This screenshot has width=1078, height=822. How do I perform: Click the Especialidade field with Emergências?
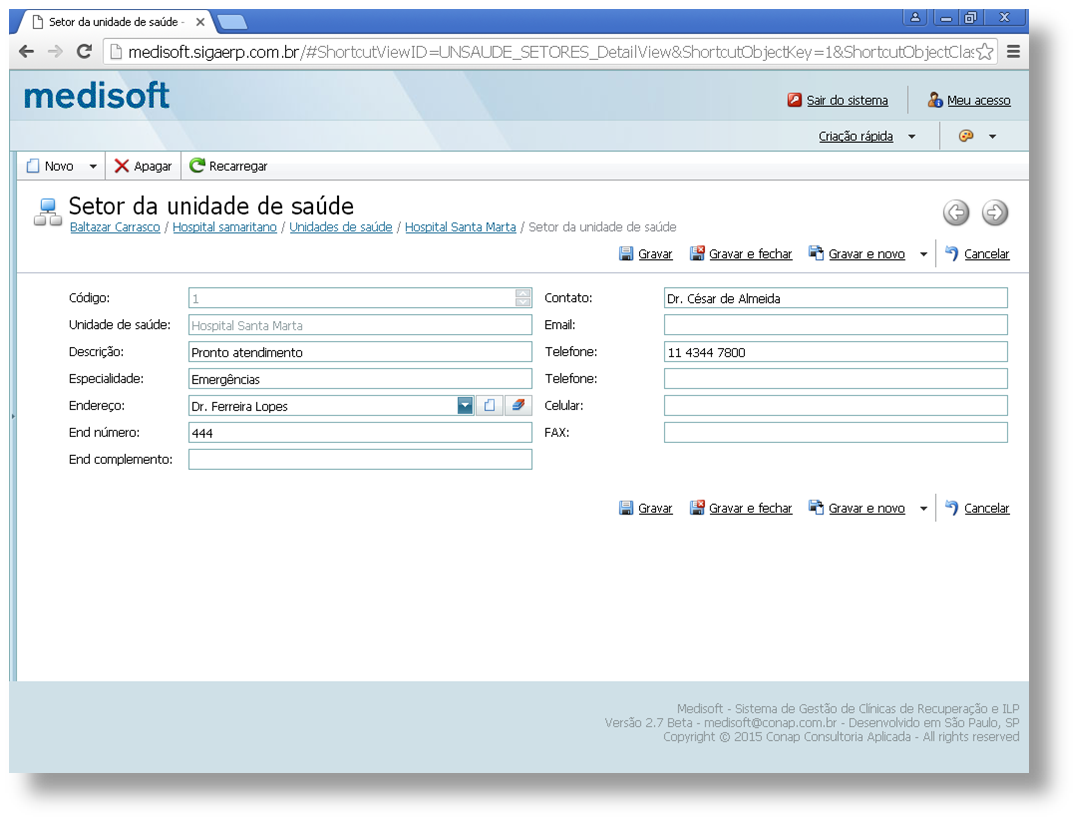tap(360, 379)
